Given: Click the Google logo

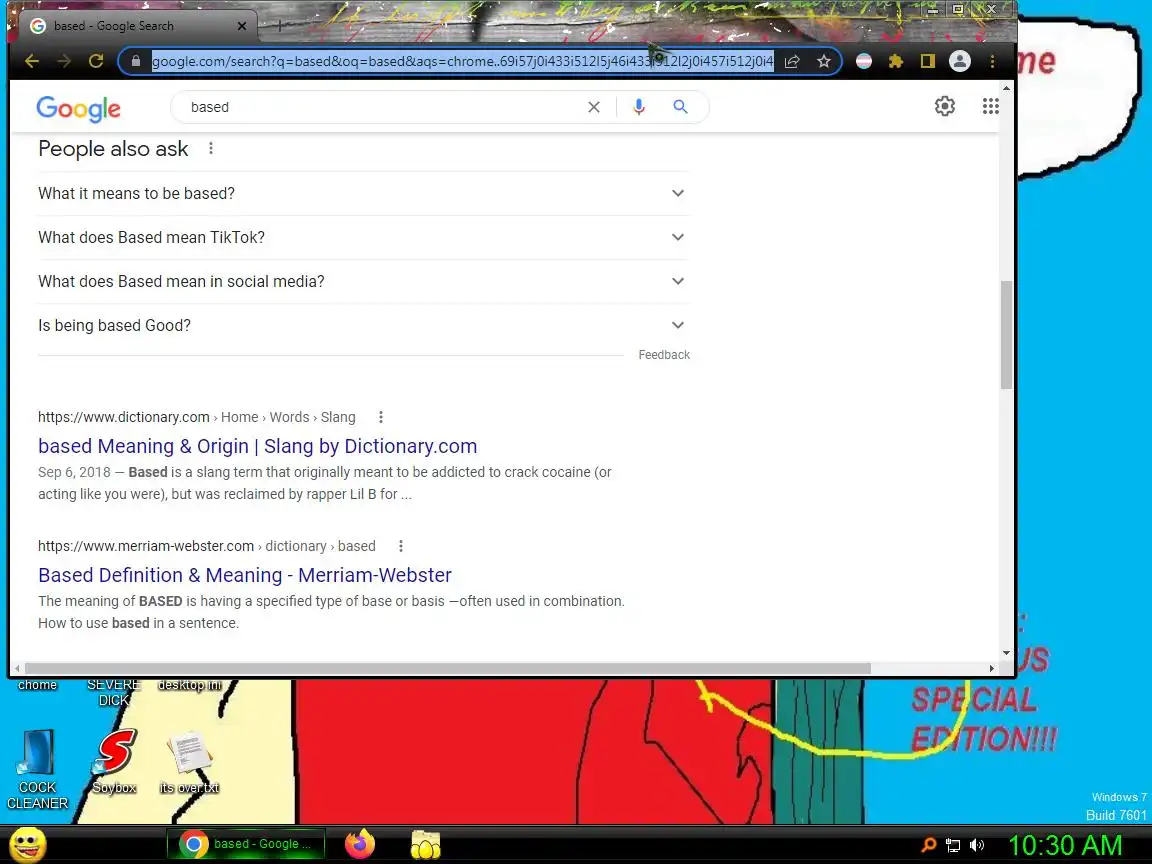Looking at the screenshot, I should pos(79,109).
